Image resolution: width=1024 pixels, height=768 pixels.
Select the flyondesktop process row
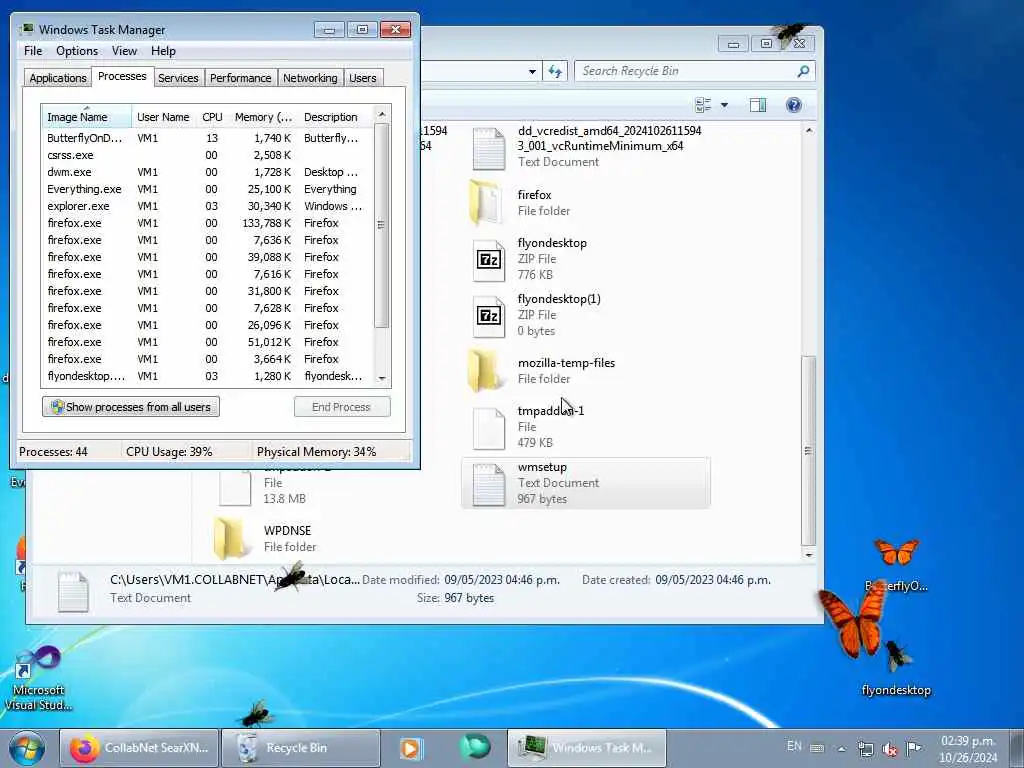206,376
